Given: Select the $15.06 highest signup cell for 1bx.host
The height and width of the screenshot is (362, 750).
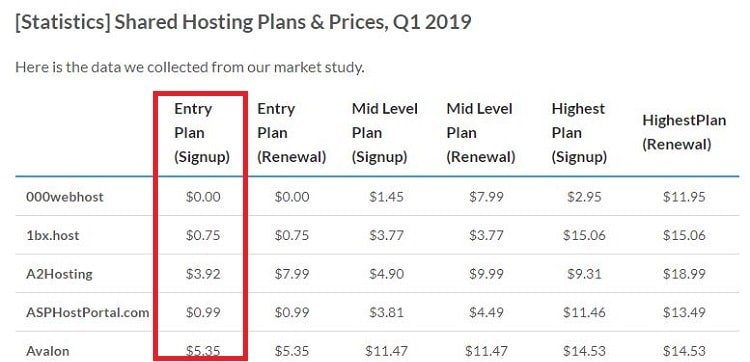Looking at the screenshot, I should pyautogui.click(x=584, y=235).
